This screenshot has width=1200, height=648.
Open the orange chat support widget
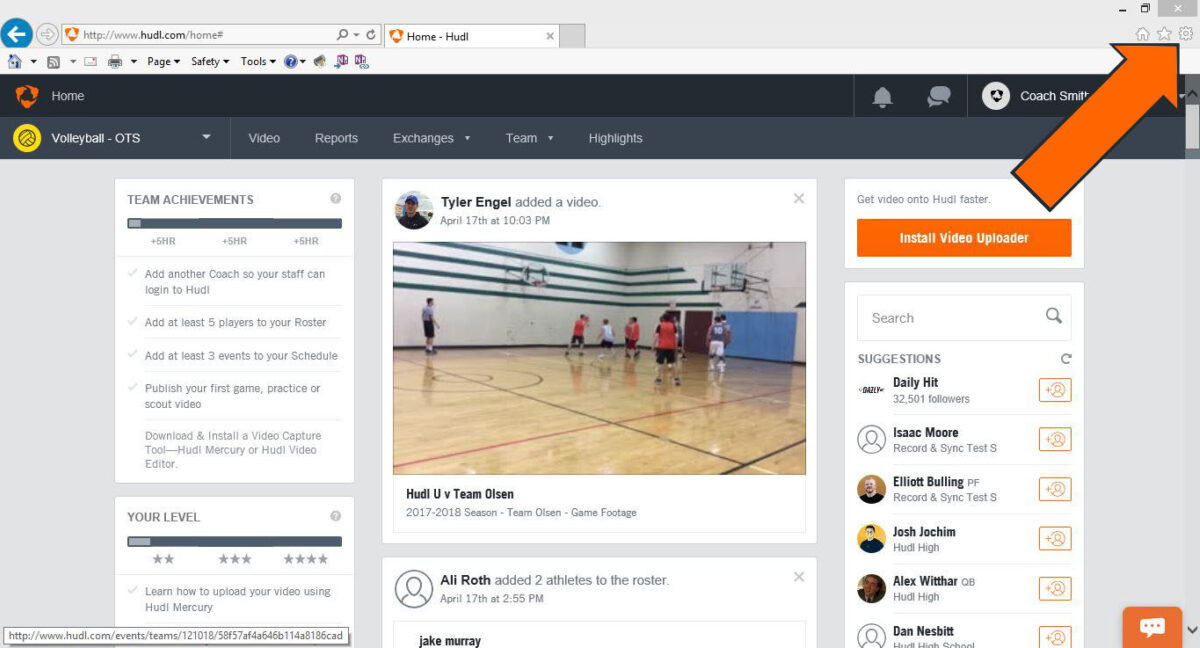click(x=1152, y=627)
